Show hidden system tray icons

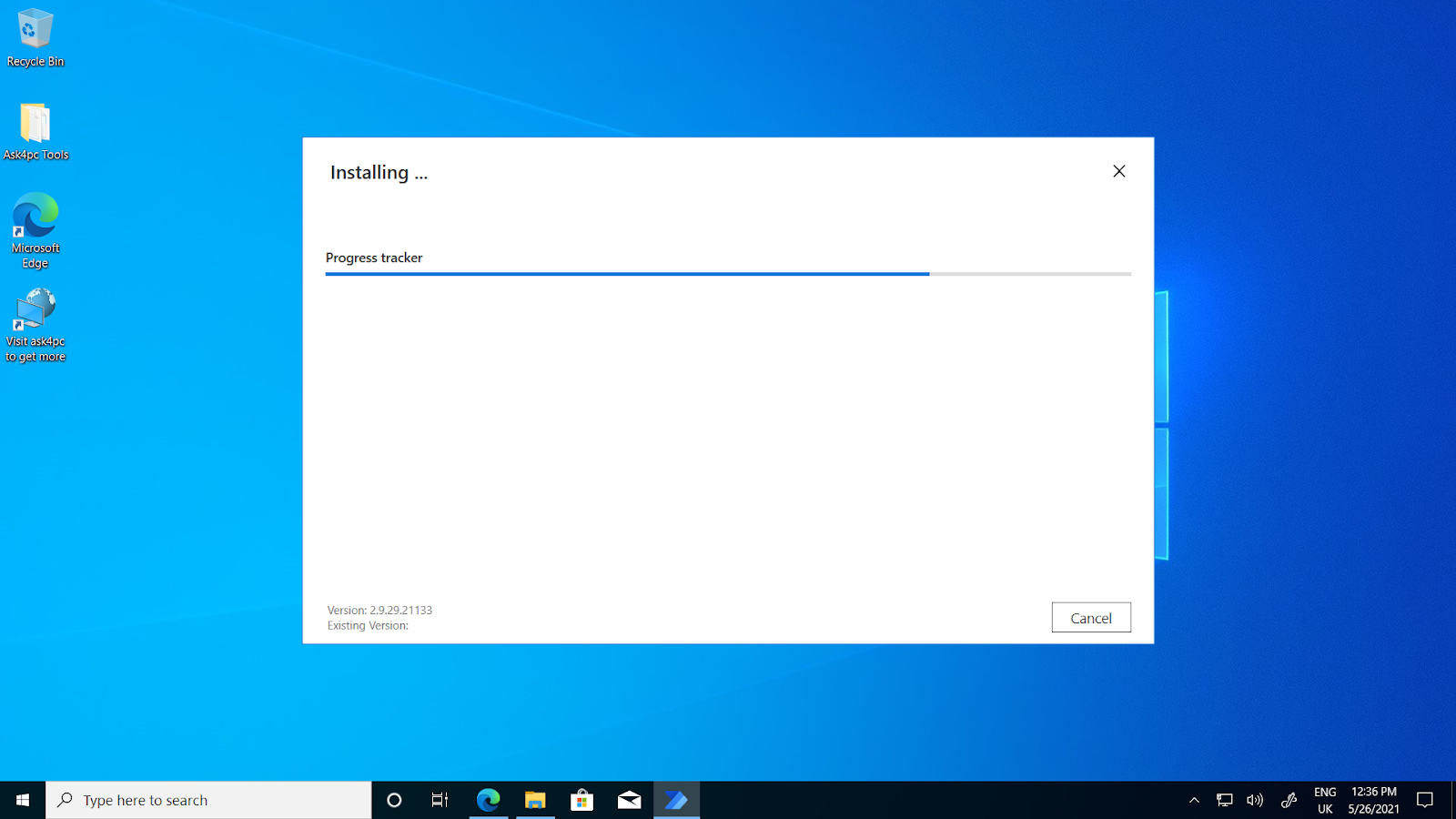[x=1194, y=800]
